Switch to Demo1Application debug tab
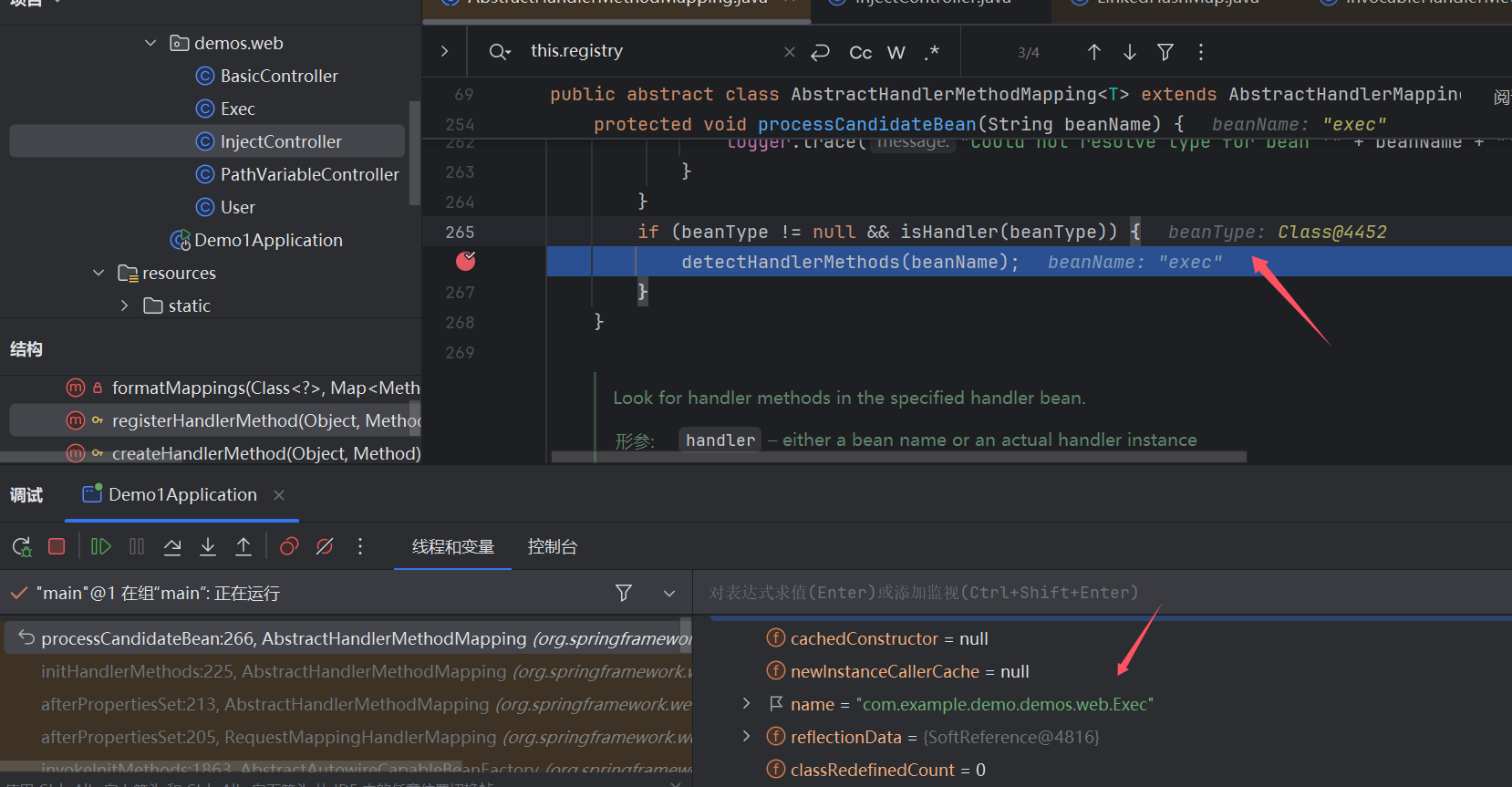 point(182,494)
